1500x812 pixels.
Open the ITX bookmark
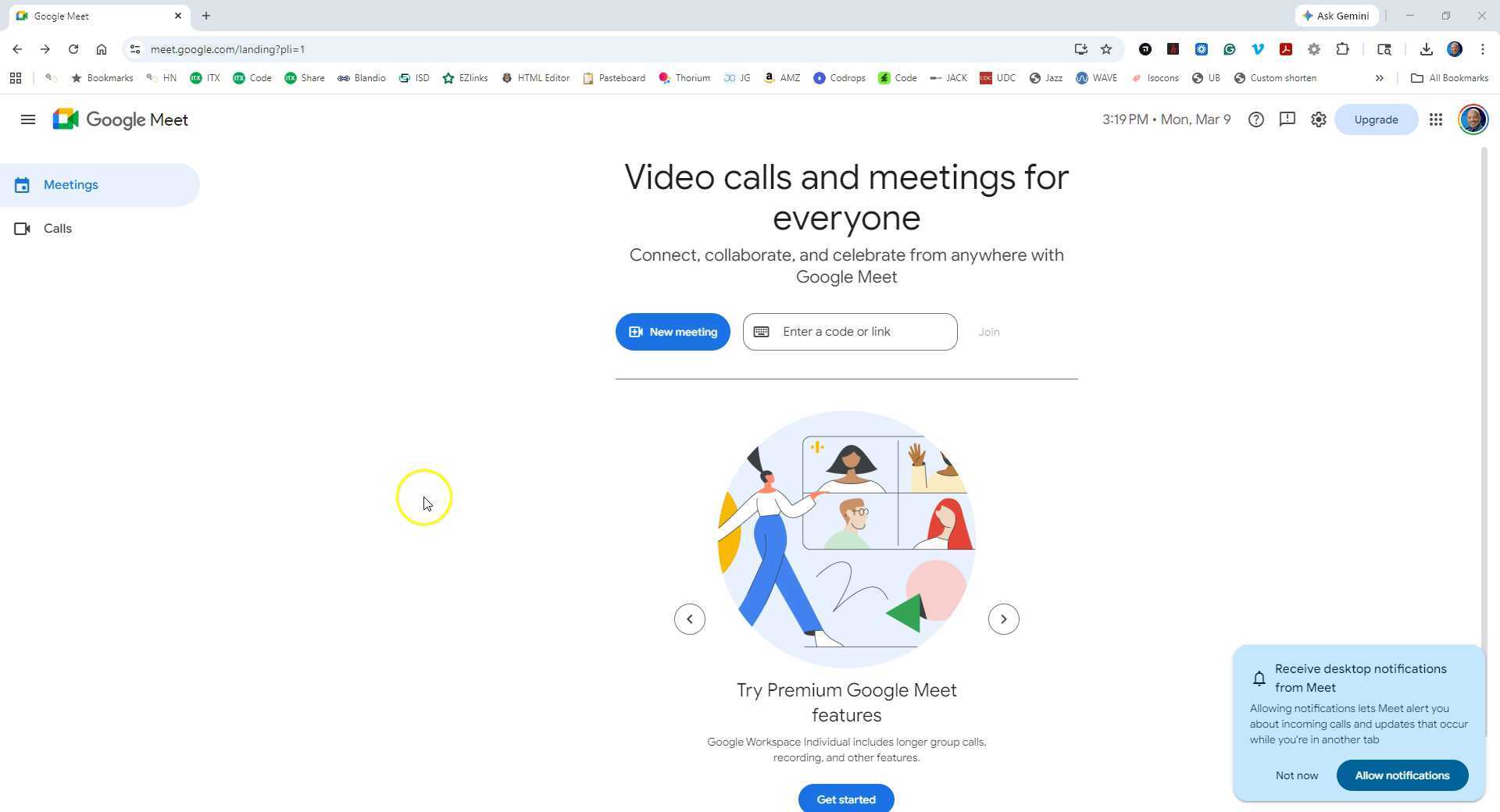coord(205,78)
